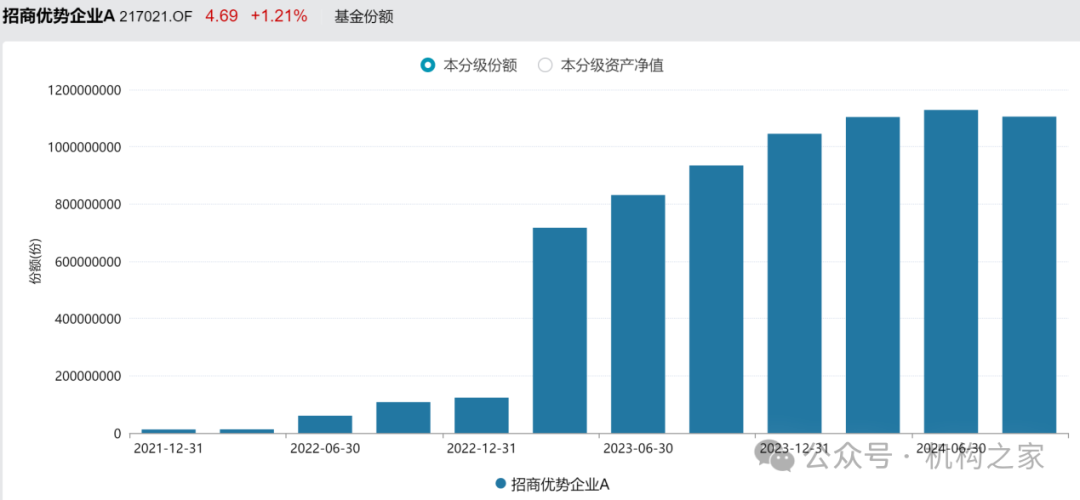Click the +1.21% change value

click(x=279, y=17)
